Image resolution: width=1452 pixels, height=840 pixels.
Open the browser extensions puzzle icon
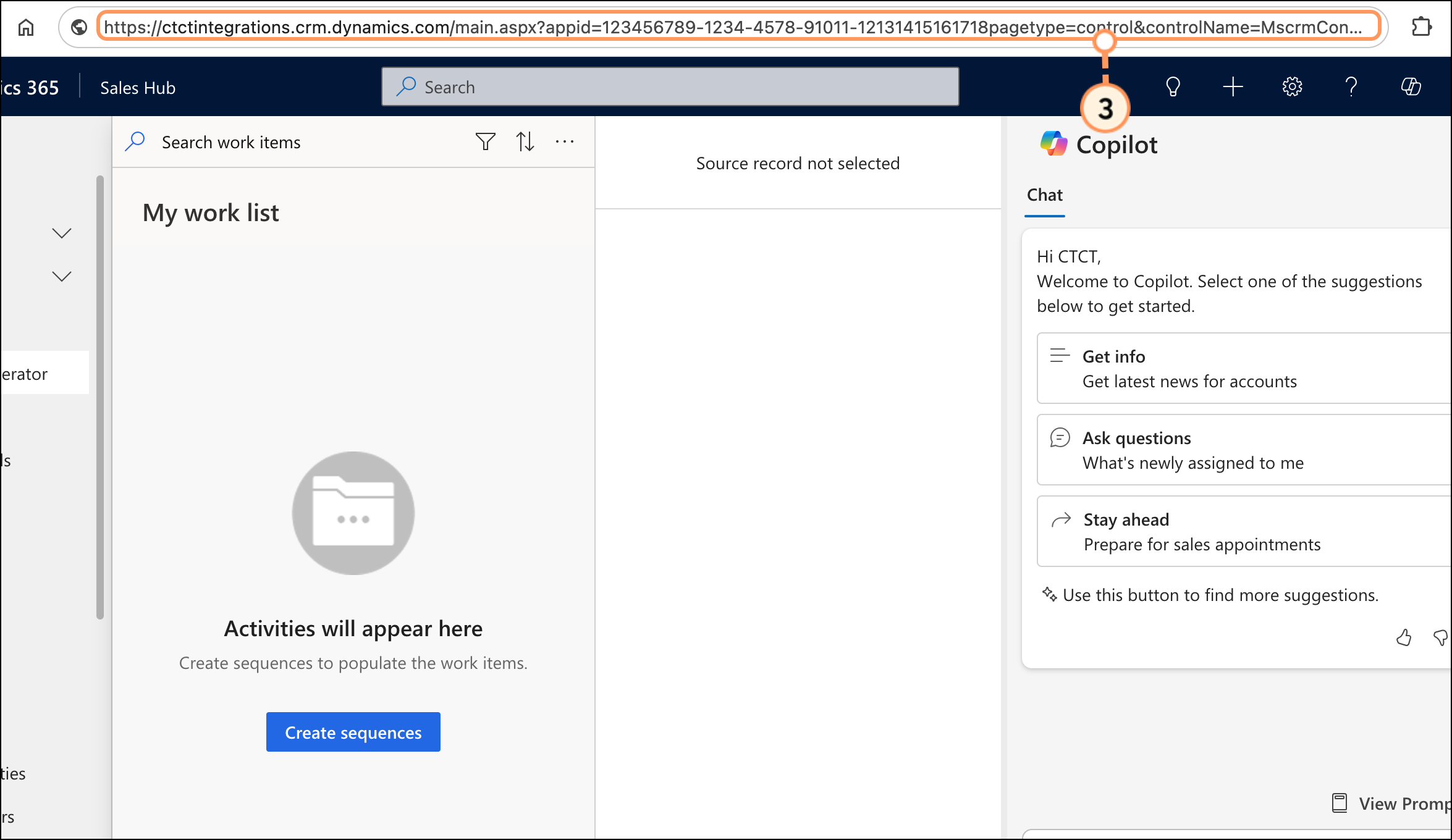point(1422,27)
